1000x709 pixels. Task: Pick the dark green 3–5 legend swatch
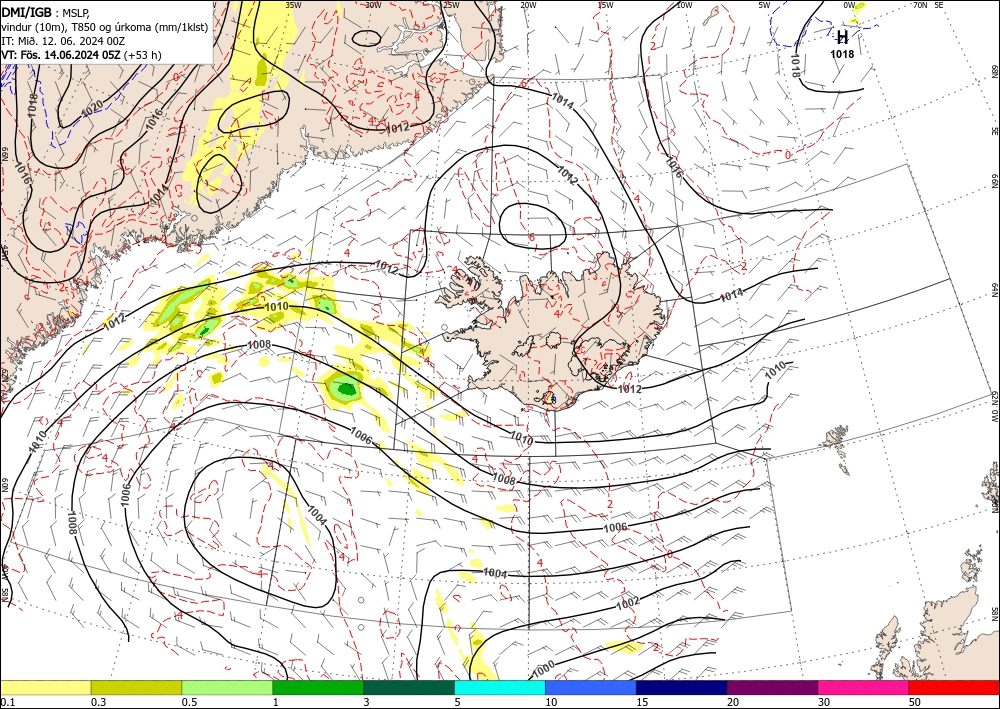(409, 687)
